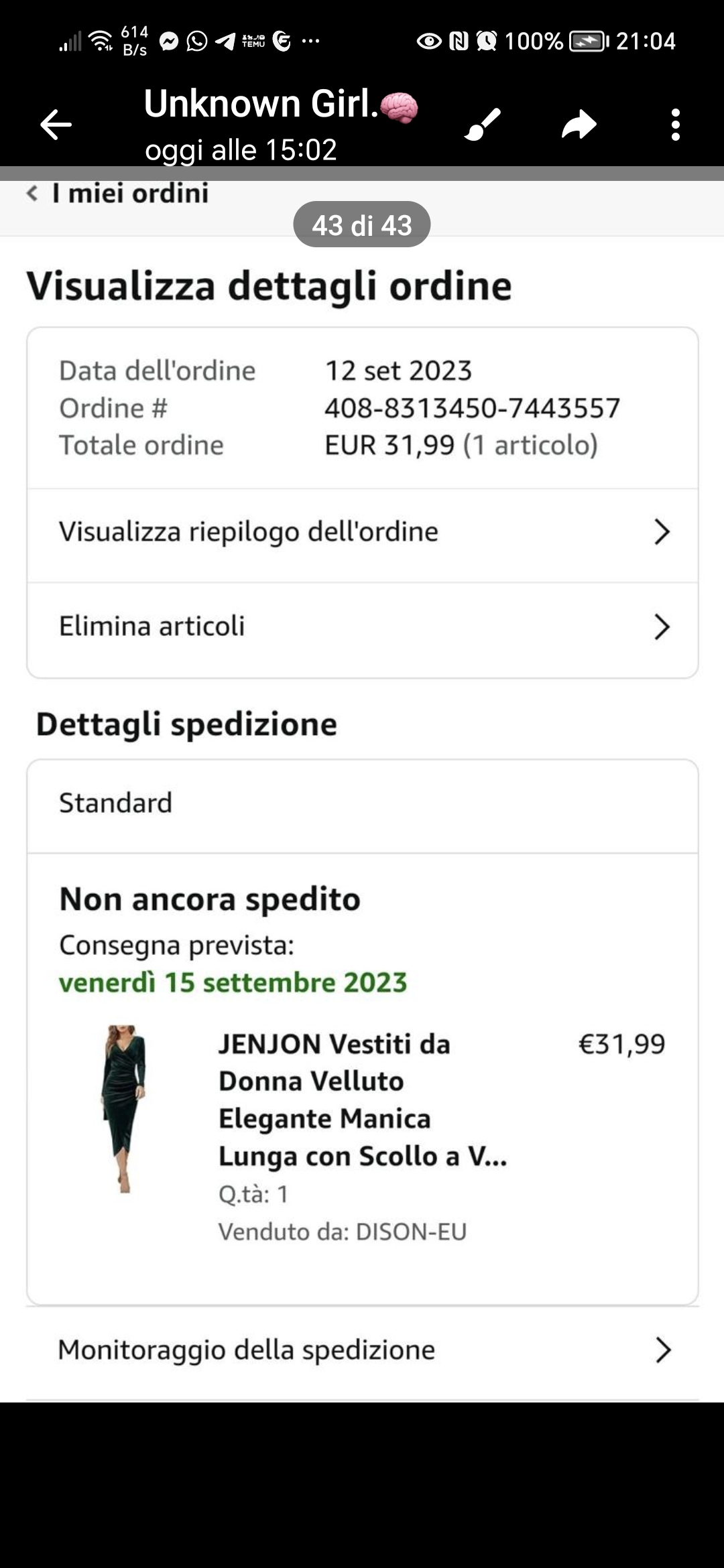Tap the back arrow in top bar
Screen dimensions: 724x1568
tap(56, 125)
